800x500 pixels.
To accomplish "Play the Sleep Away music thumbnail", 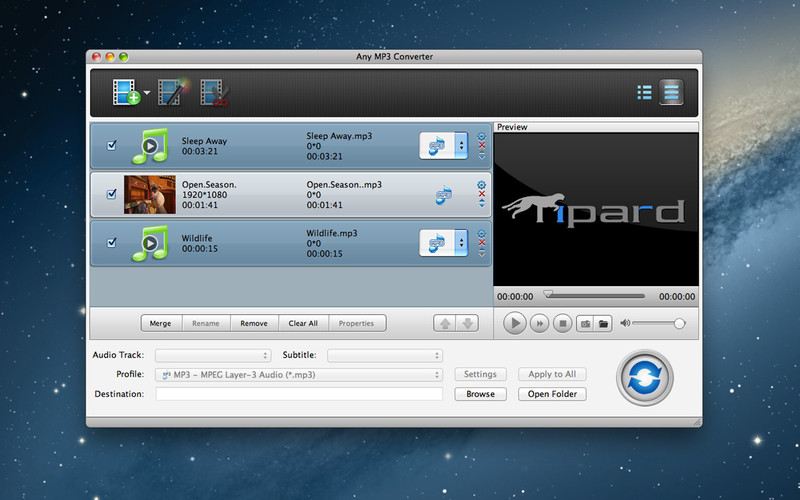I will [150, 146].
